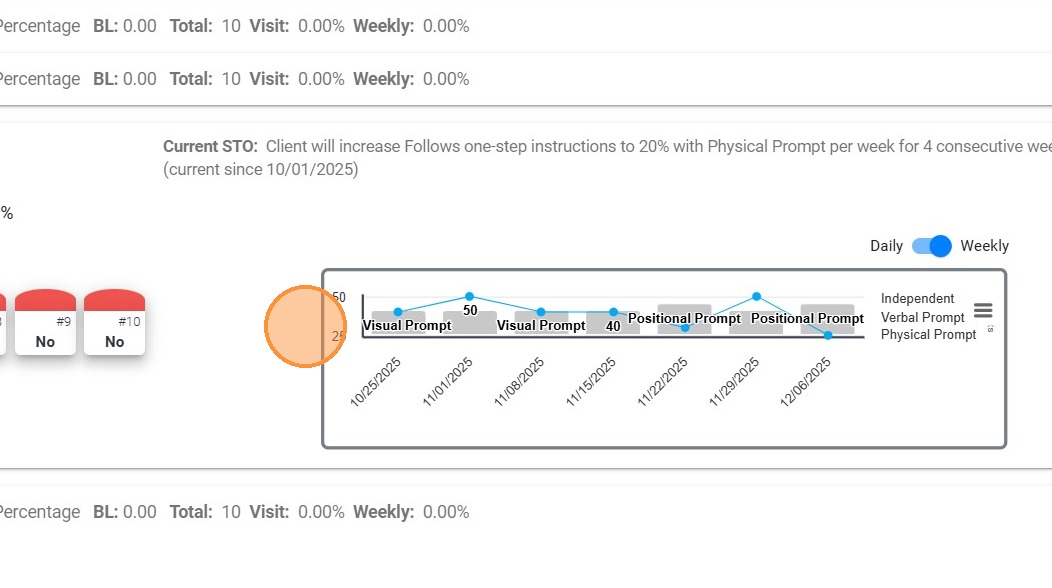Viewport: 1052px width, 588px height.
Task: Select the 11/29/2025 peak data point
Action: tap(756, 297)
